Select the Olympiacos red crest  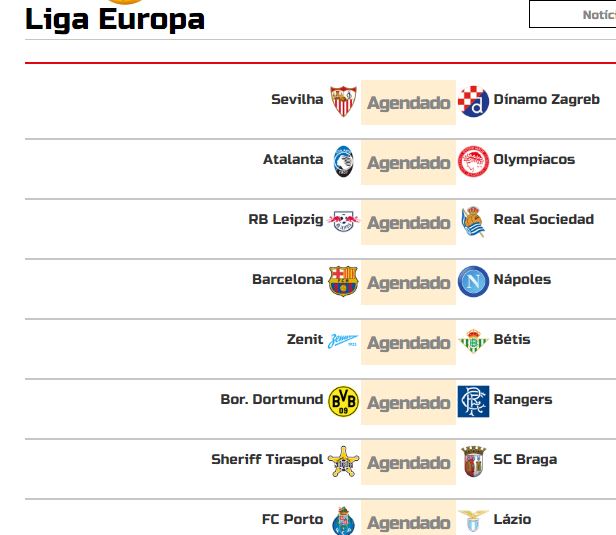pos(473,161)
